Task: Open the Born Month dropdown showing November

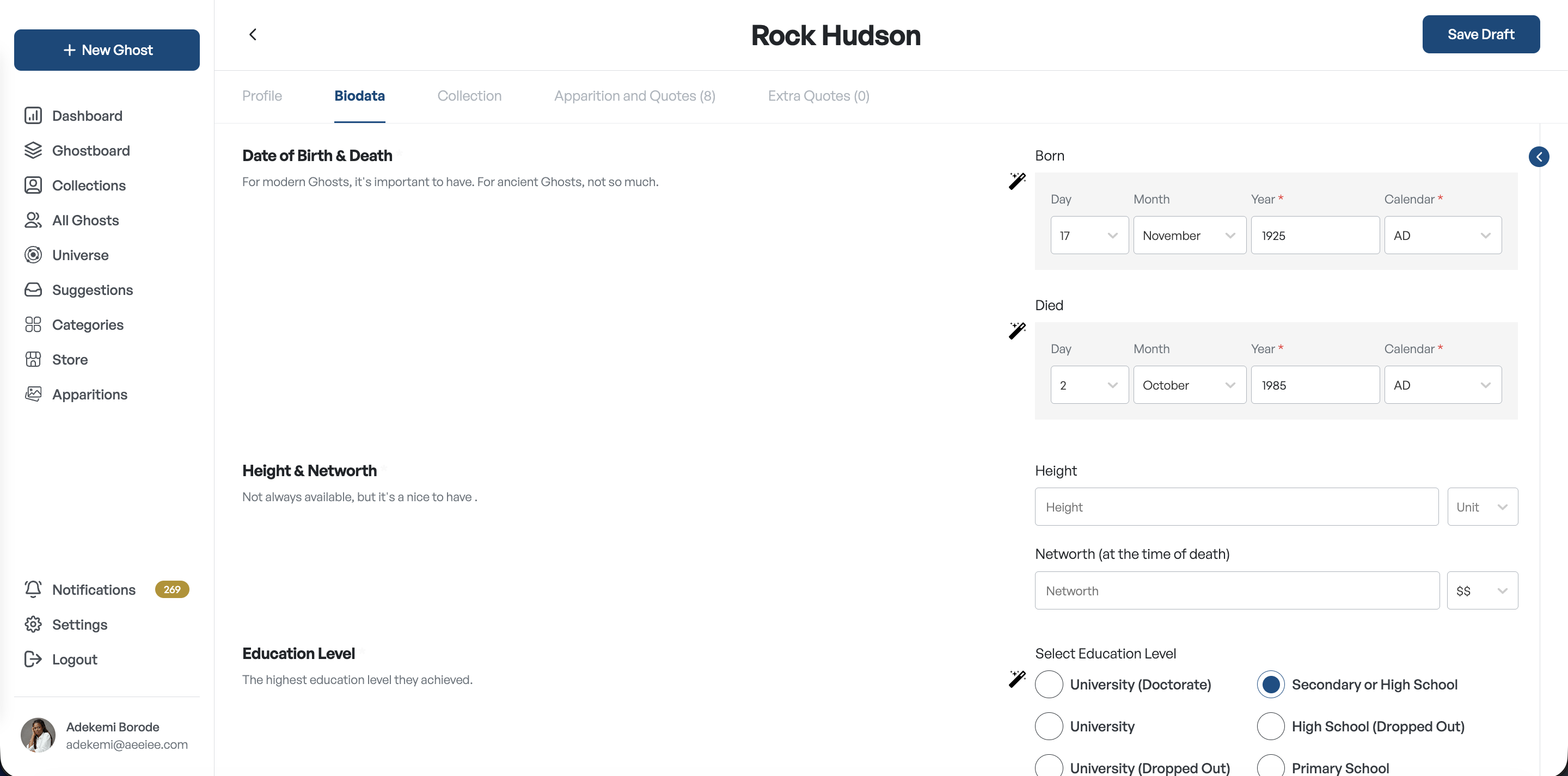Action: coord(1190,236)
